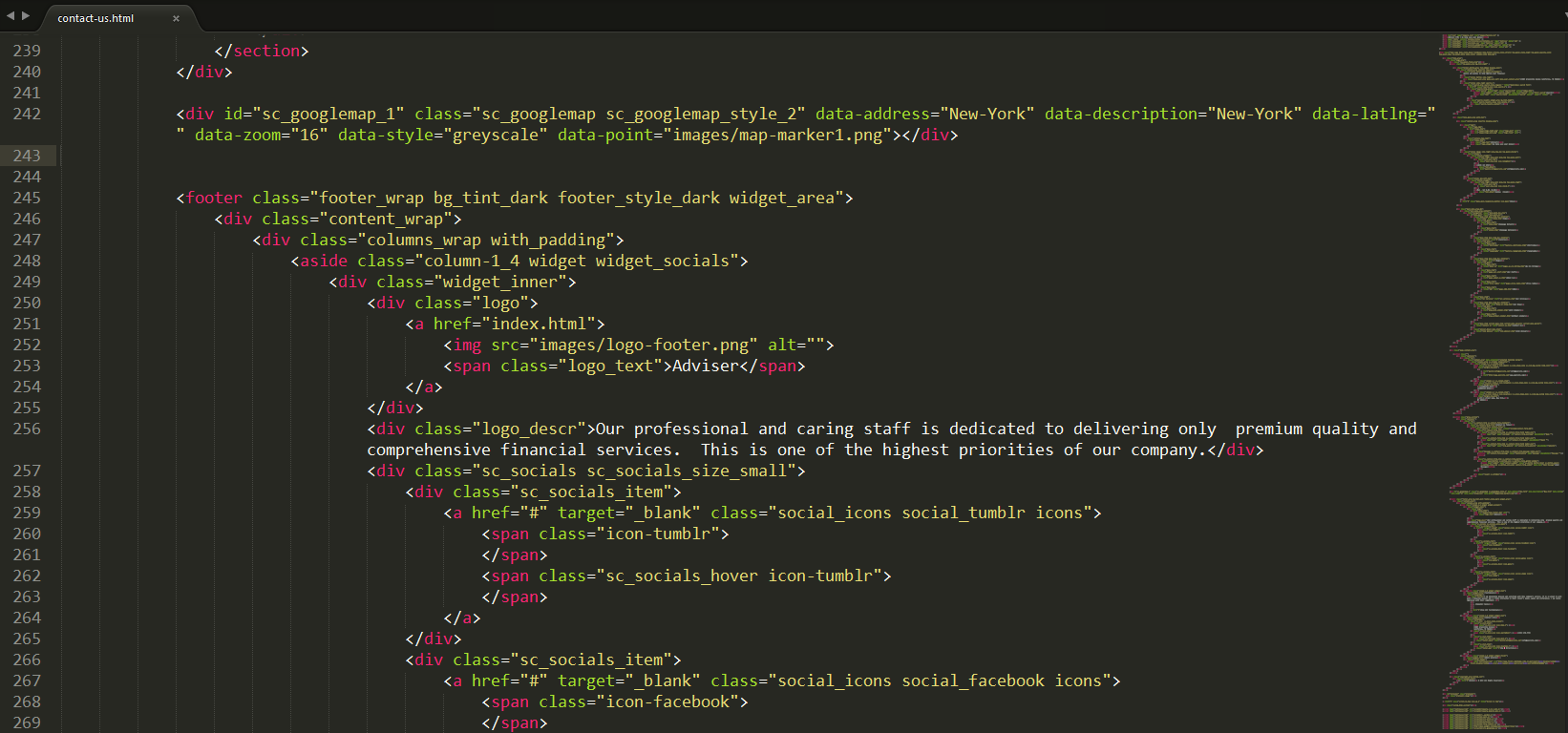This screenshot has height=733, width=1568.
Task: Click the sc_googlemap_1 id value
Action: click(x=328, y=114)
